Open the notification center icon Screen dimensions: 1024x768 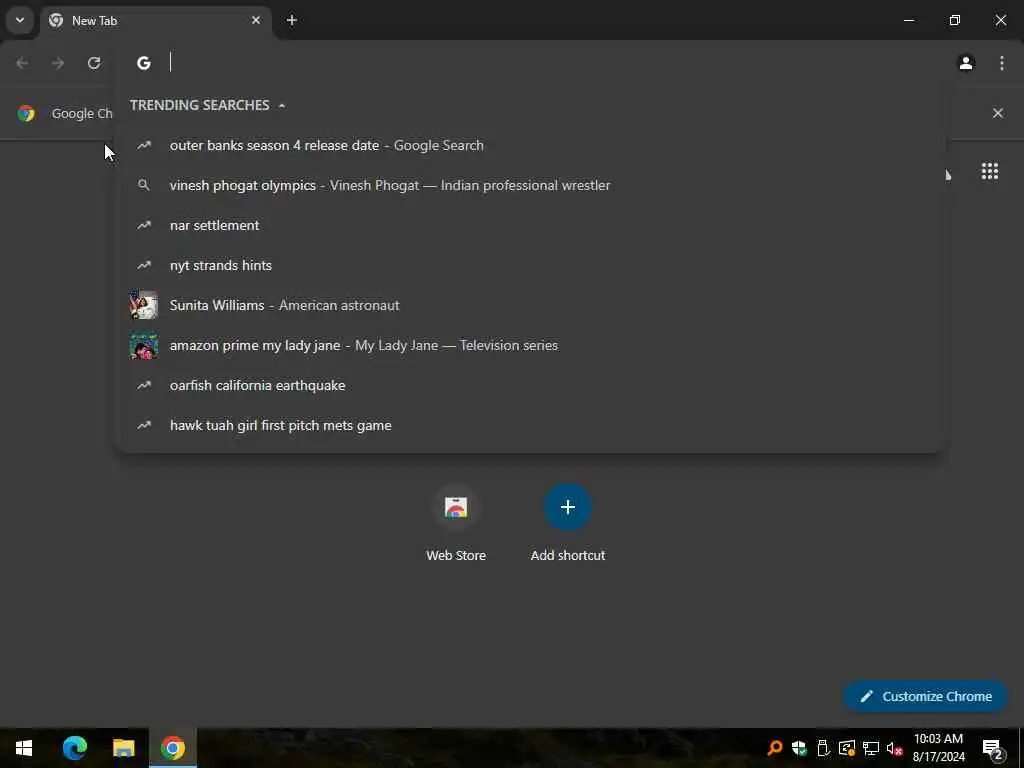coord(992,748)
